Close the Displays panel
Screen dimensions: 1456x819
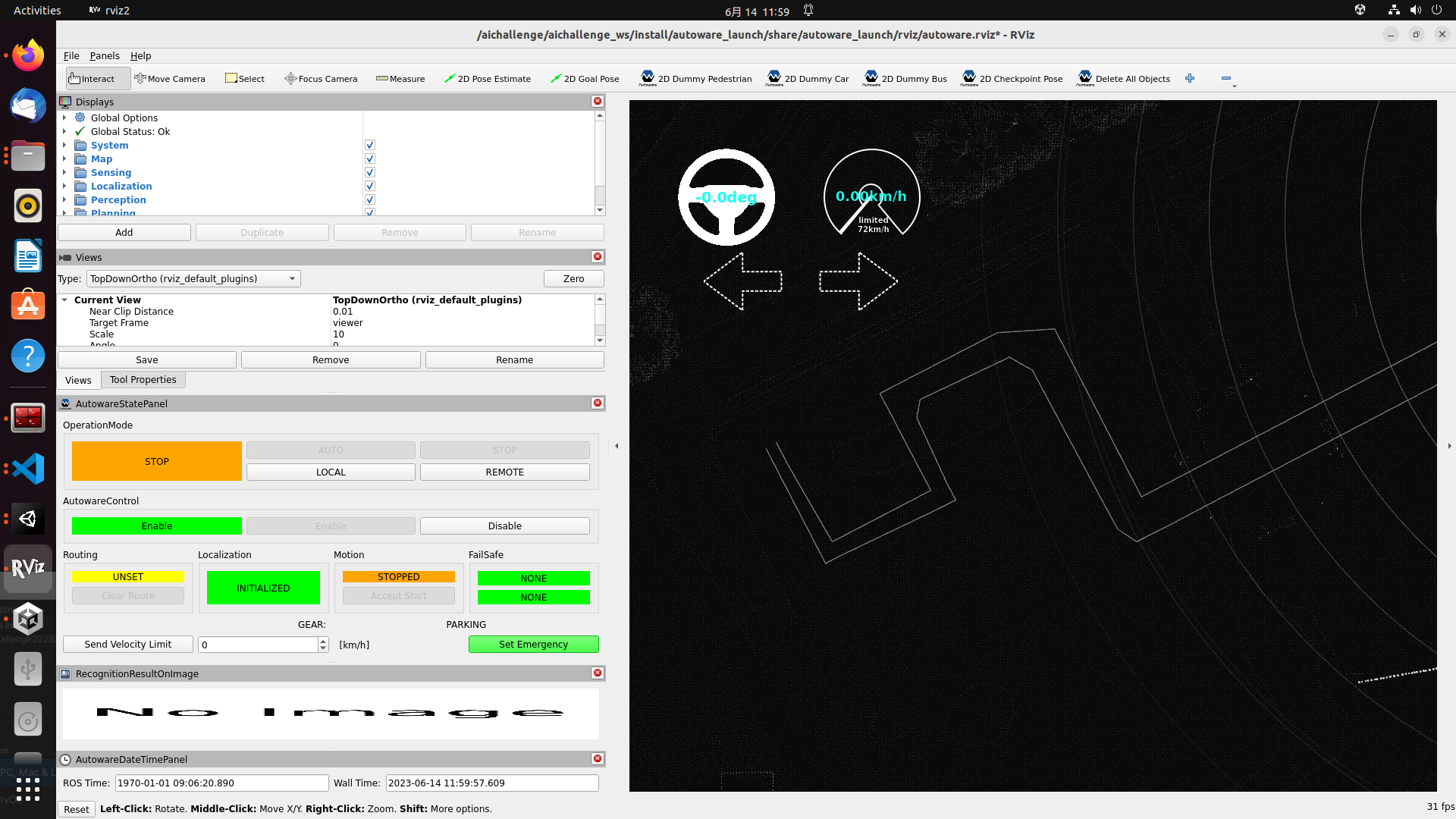click(598, 102)
